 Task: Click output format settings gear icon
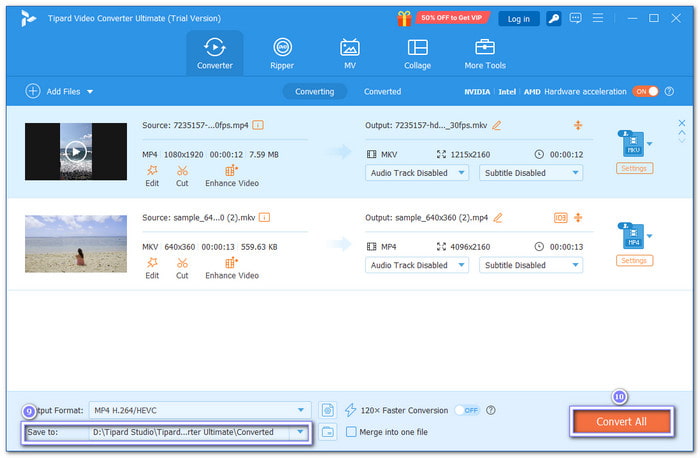pos(328,410)
